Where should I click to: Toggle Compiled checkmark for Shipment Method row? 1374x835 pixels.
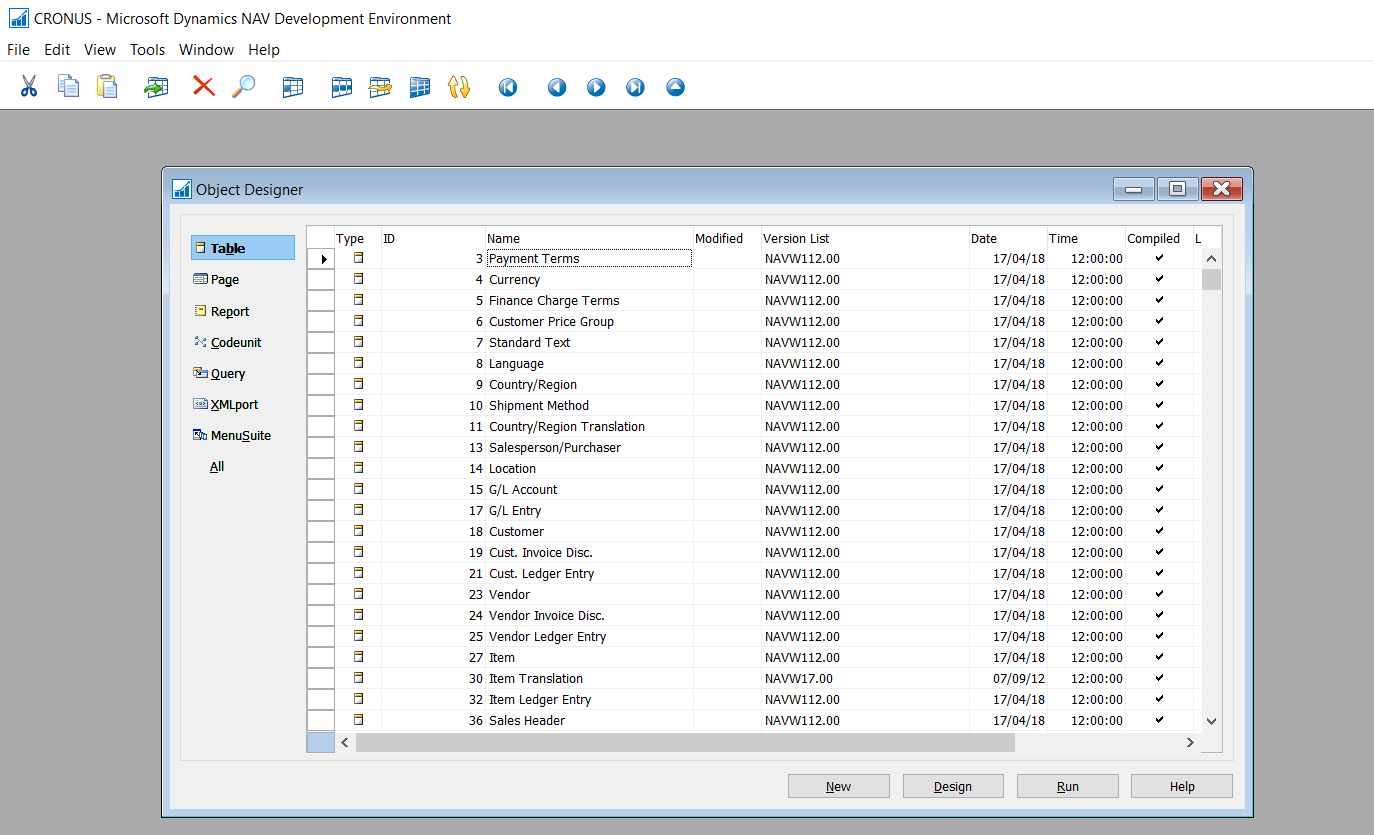(1159, 405)
